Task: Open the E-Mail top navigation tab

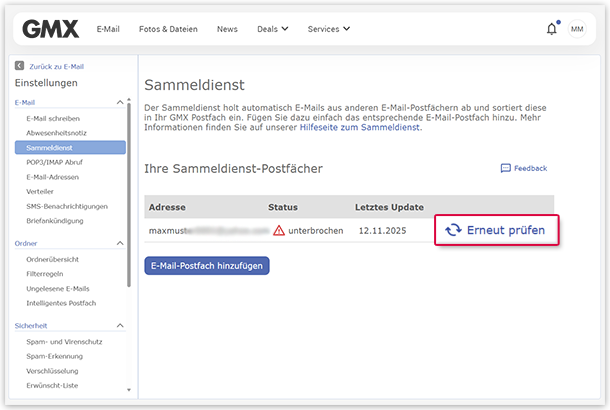Action: click(108, 29)
